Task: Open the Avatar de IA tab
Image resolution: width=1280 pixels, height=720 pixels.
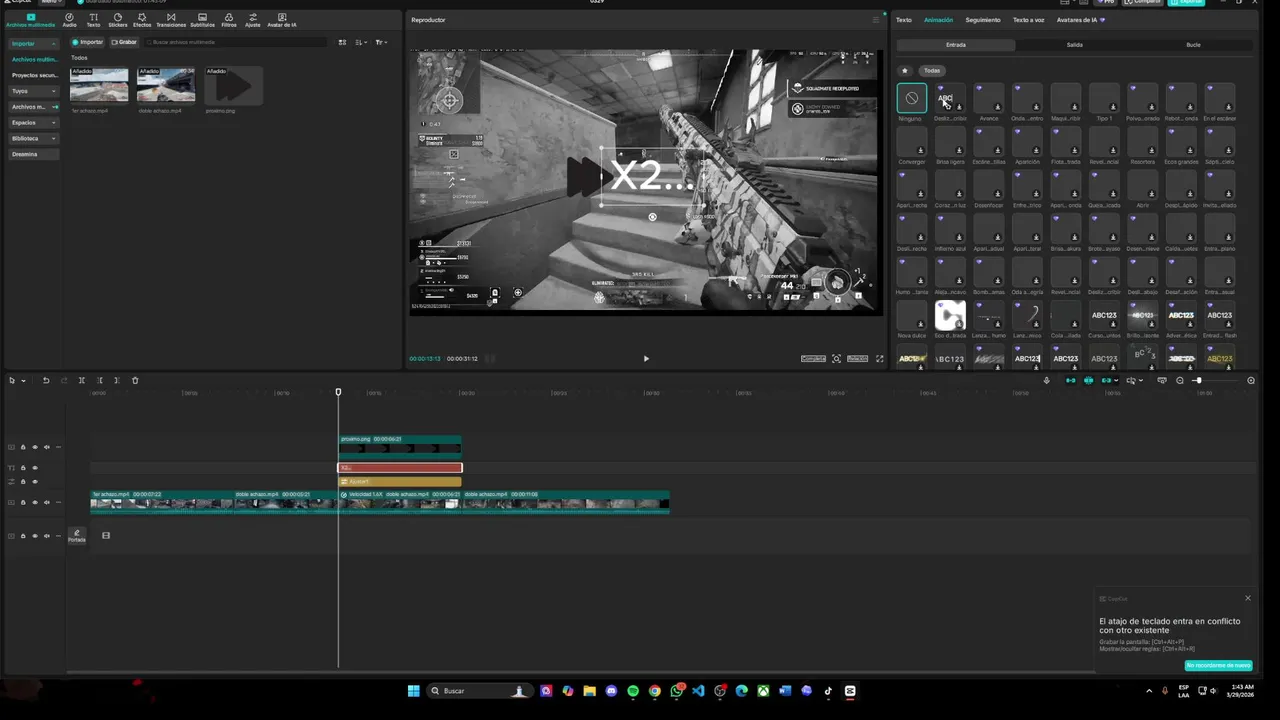Action: pyautogui.click(x=282, y=20)
